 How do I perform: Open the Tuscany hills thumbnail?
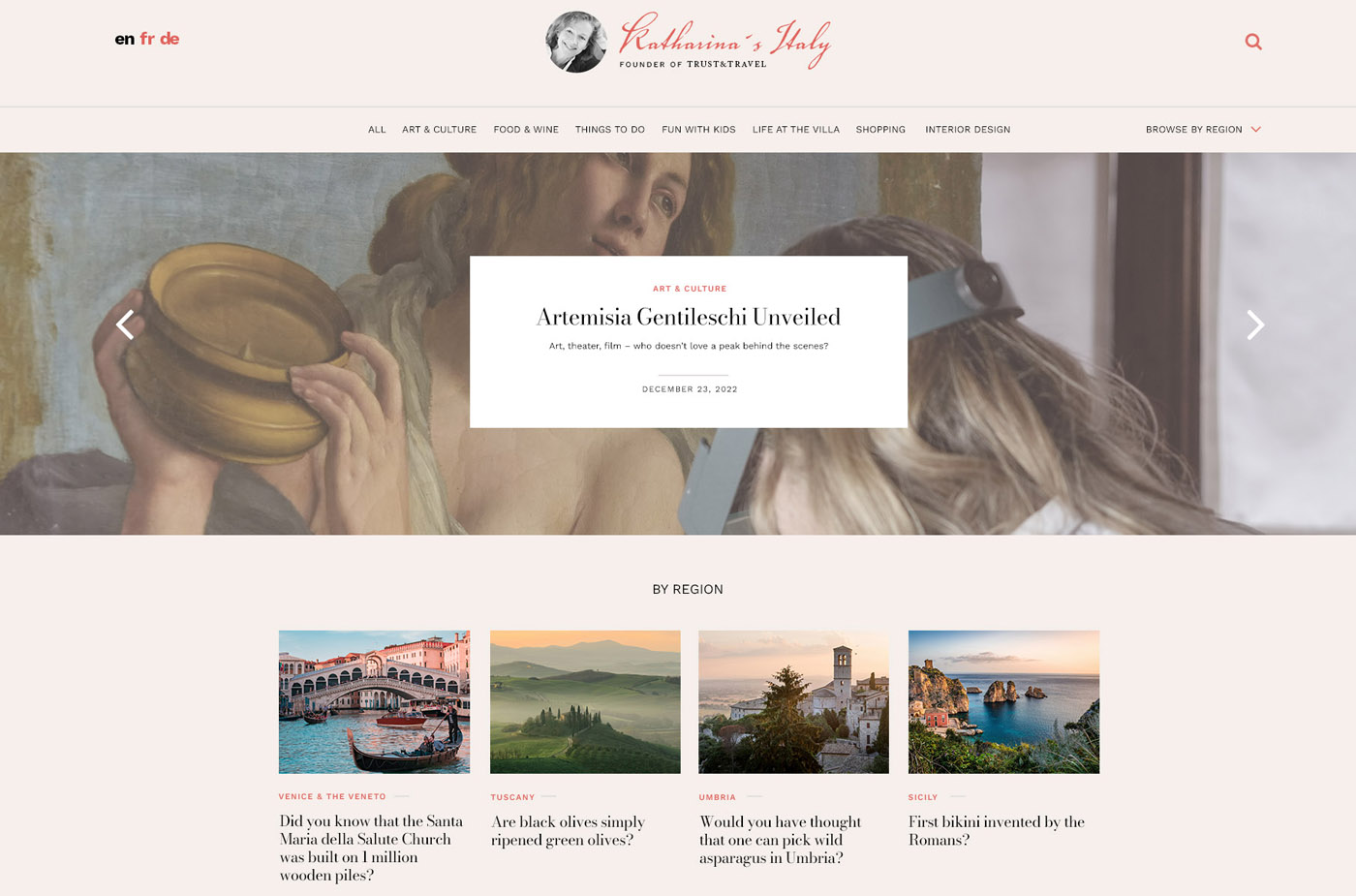click(x=585, y=702)
